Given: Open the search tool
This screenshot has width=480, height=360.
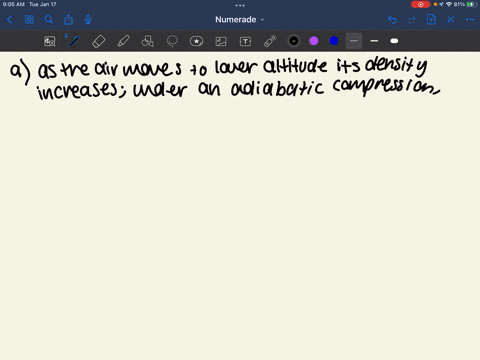Looking at the screenshot, I should (x=49, y=20).
